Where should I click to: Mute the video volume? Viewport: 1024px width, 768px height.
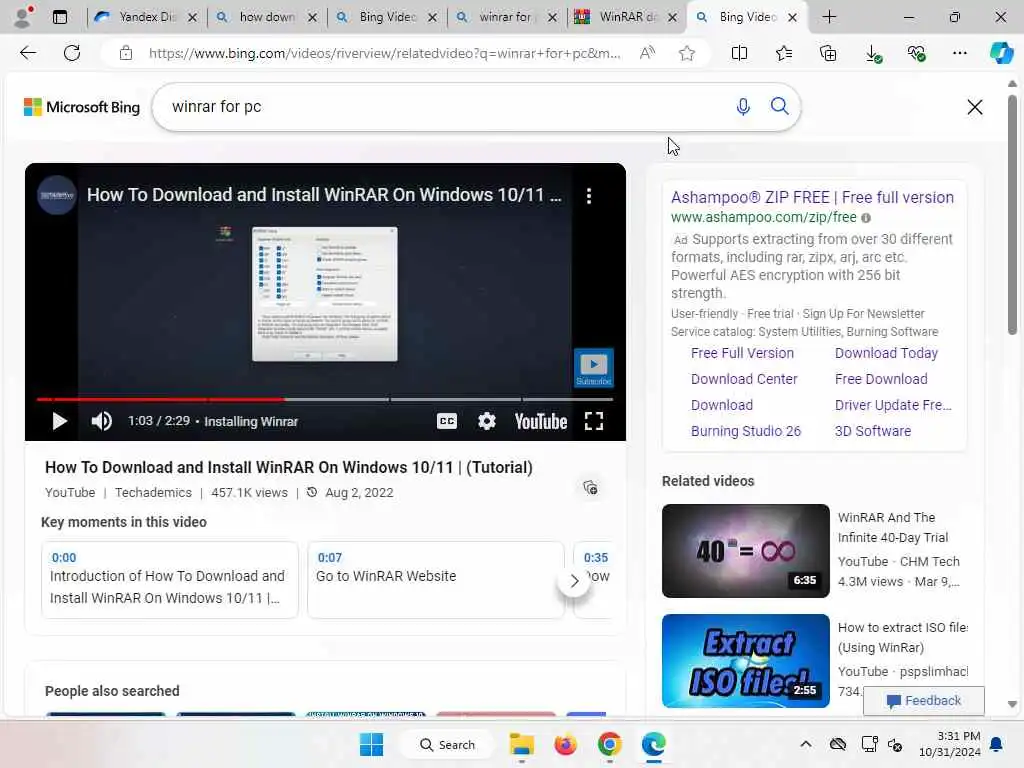(101, 421)
